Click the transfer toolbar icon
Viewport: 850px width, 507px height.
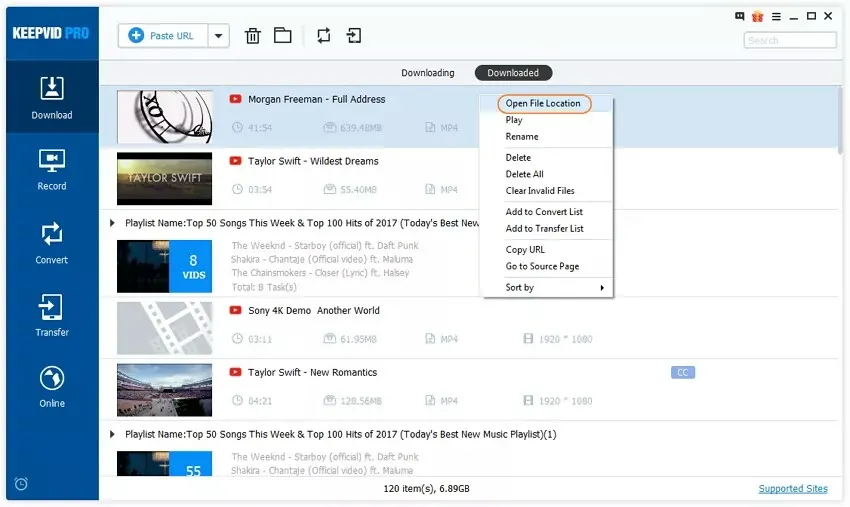(353, 36)
